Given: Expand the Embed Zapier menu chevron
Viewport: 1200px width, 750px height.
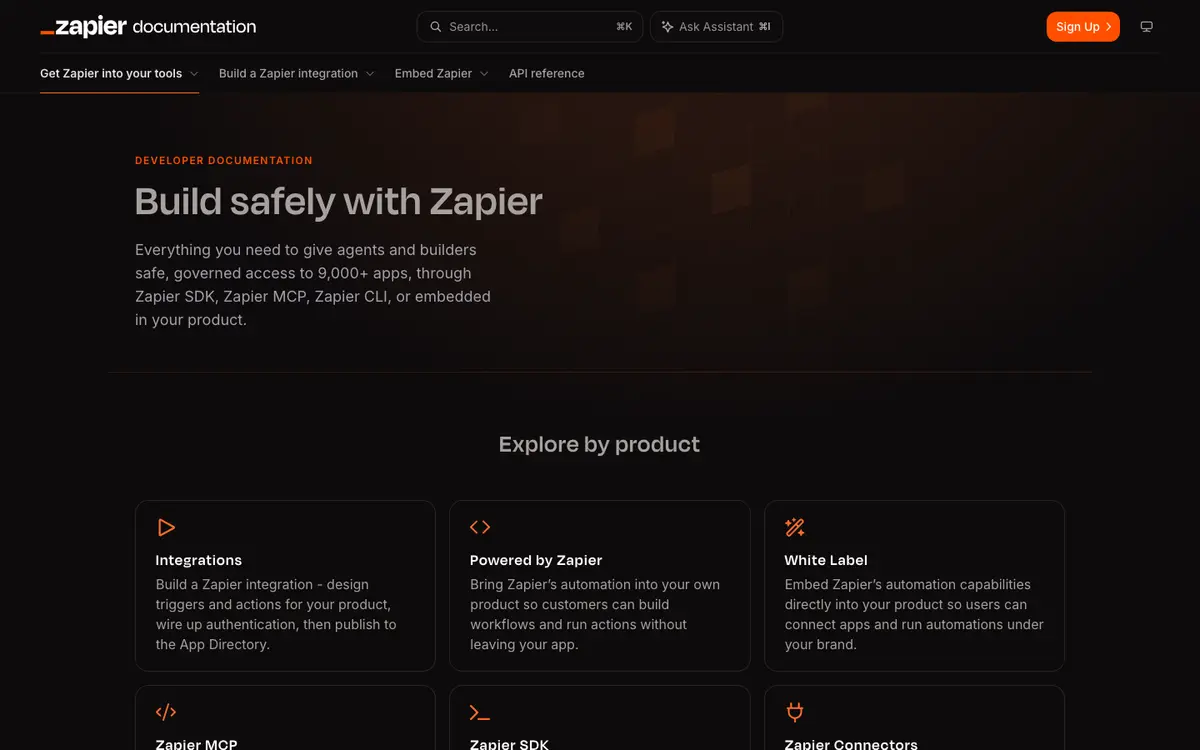Looking at the screenshot, I should pyautogui.click(x=484, y=74).
